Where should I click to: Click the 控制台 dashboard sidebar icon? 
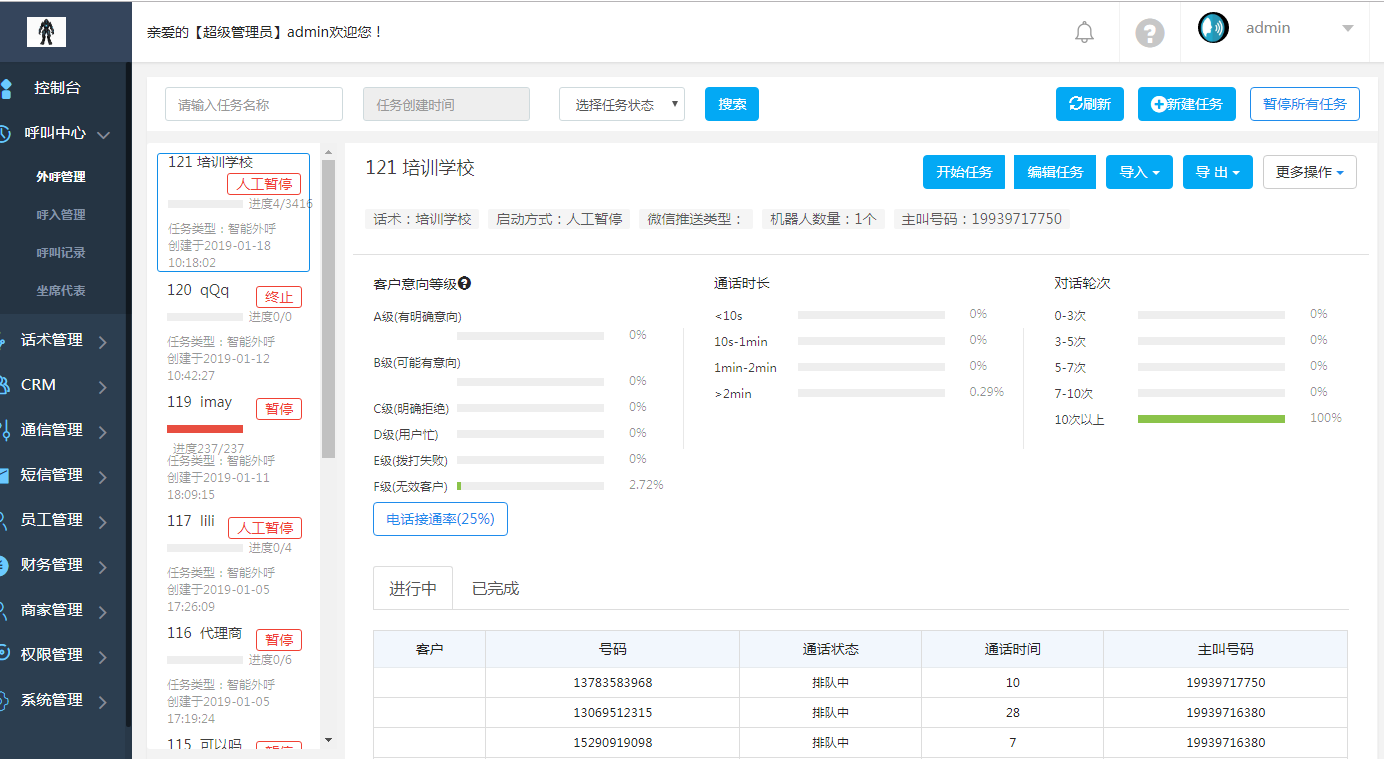(x=6, y=88)
